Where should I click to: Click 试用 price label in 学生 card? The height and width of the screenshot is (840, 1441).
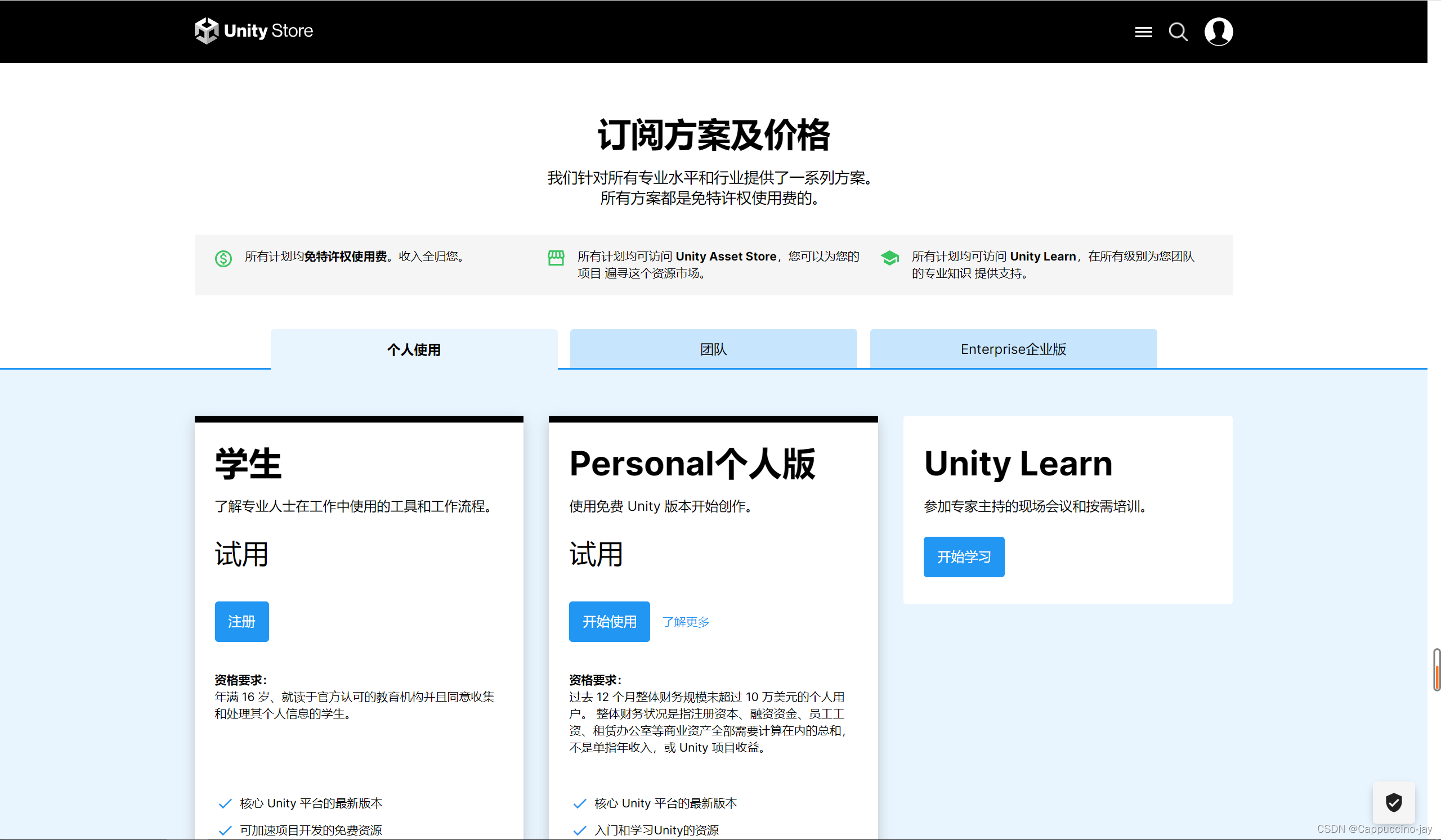[241, 554]
